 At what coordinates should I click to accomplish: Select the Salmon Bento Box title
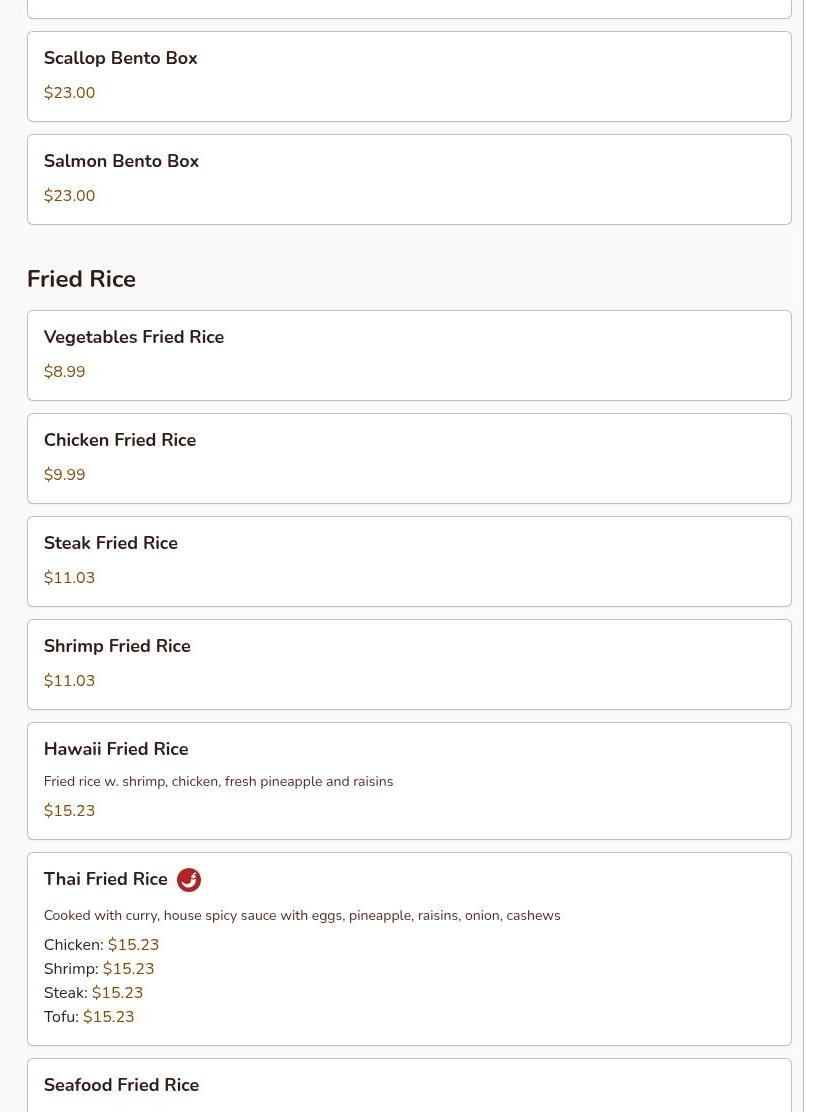pyautogui.click(x=121, y=162)
